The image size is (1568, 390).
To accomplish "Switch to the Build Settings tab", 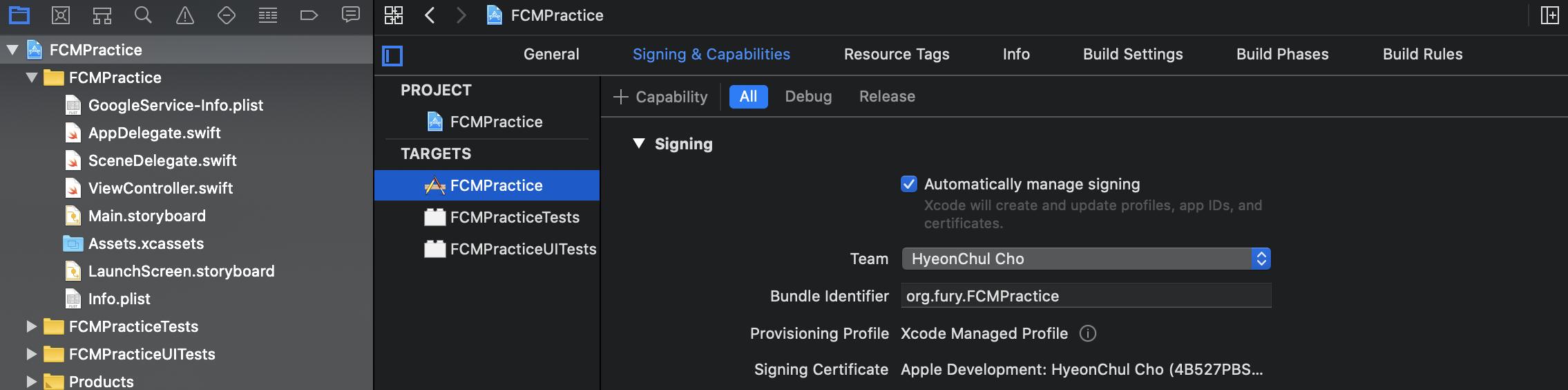I will click(1133, 54).
